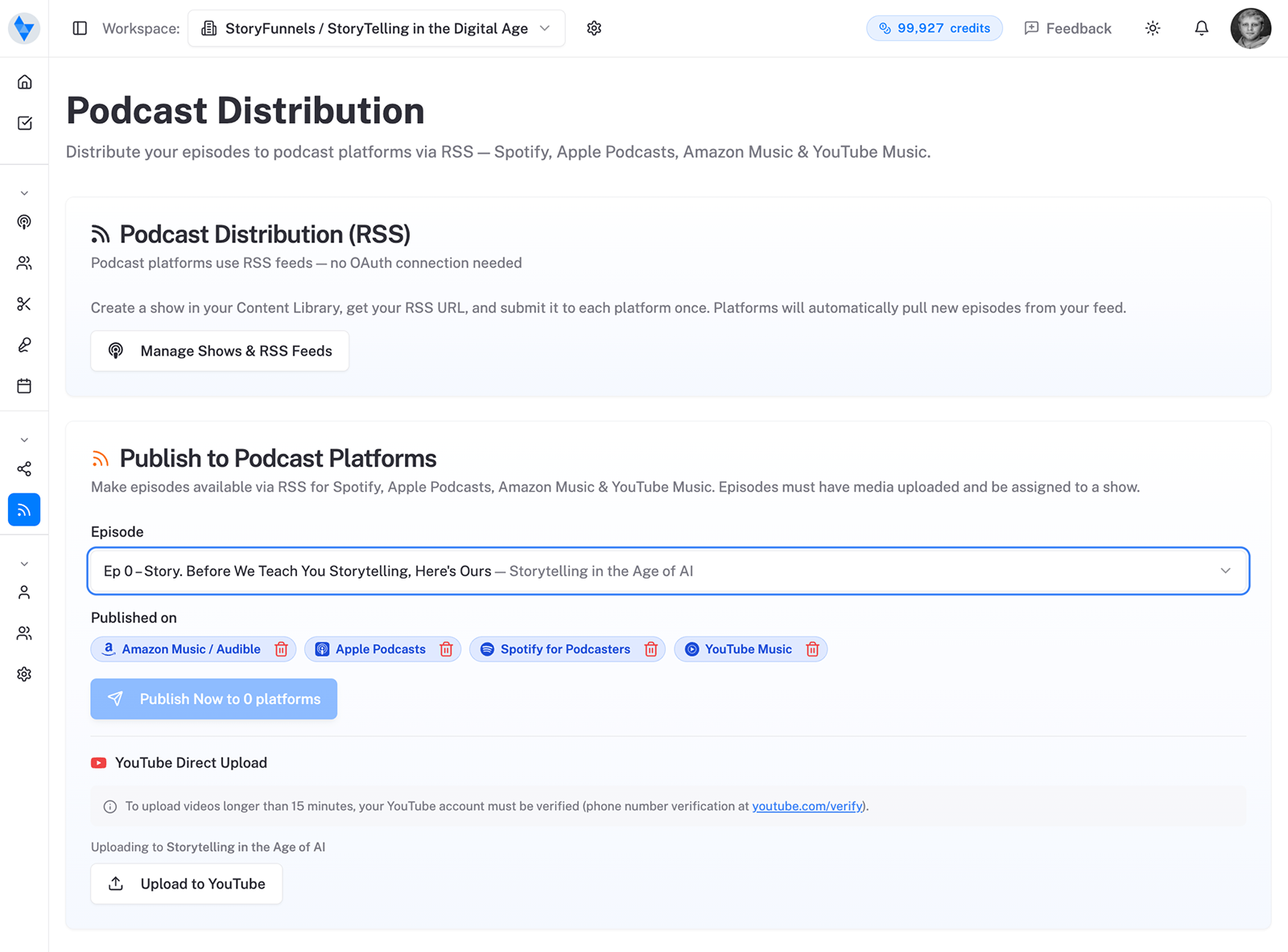Open the podcast shows sidebar icon
The width and height of the screenshot is (1288, 952).
coord(24,222)
